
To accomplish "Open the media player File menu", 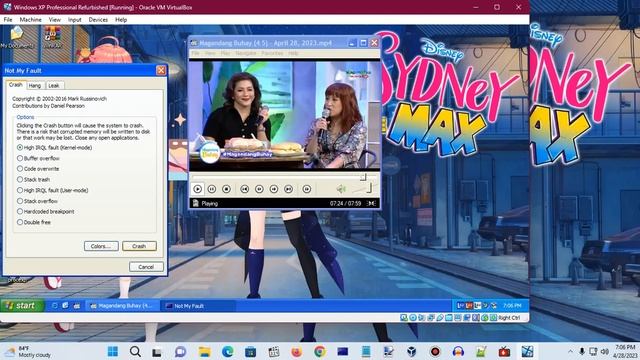I will [x=195, y=53].
